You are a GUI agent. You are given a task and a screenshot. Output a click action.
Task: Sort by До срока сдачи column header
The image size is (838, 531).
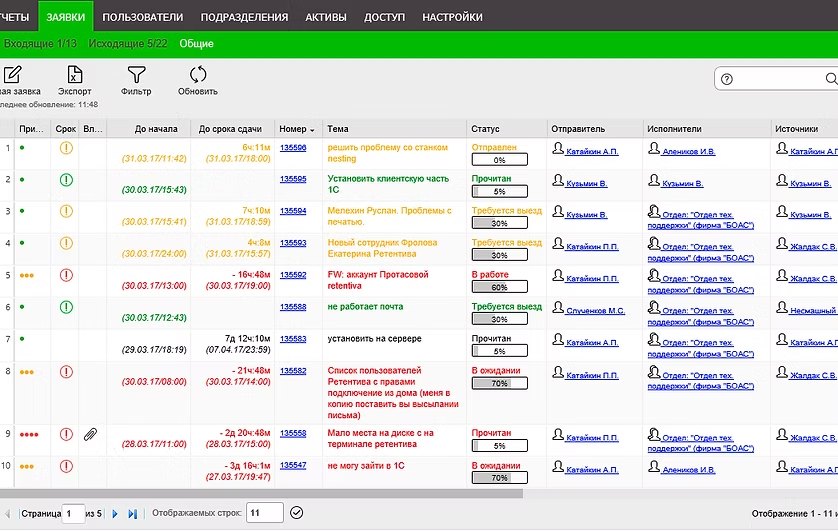coord(232,129)
